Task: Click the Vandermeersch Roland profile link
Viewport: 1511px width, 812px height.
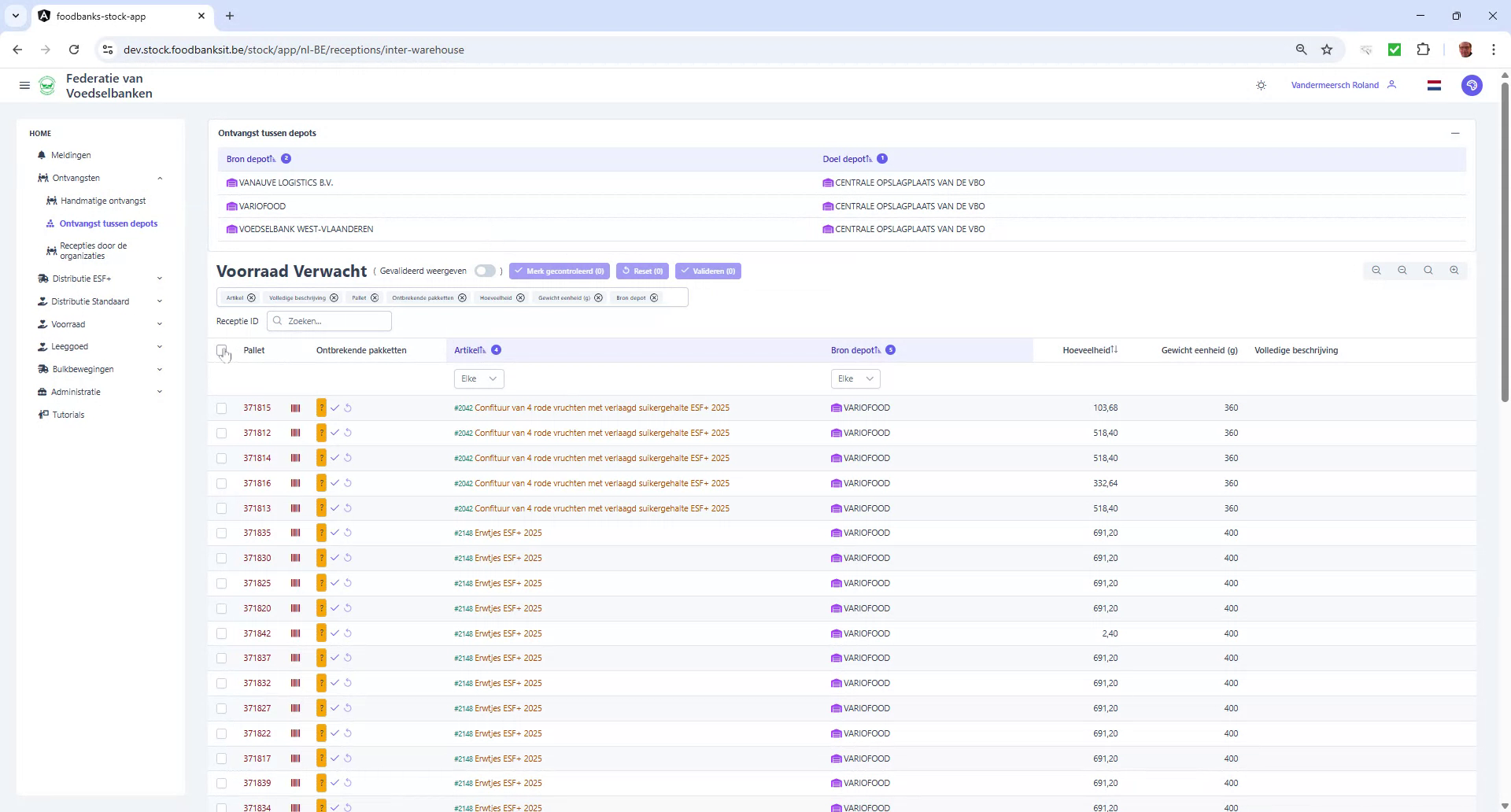Action: (x=1334, y=85)
